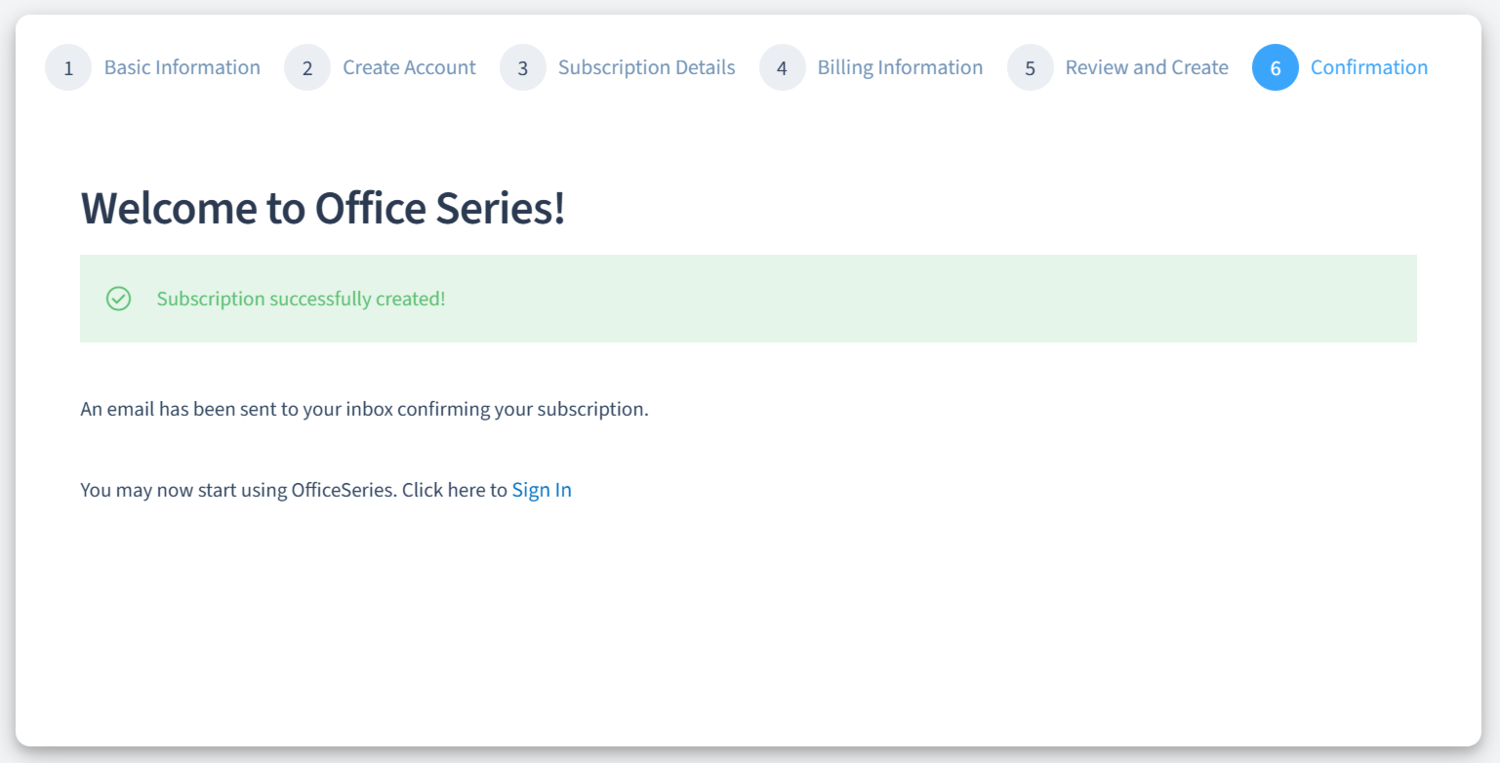Go to the Basic Information step
The height and width of the screenshot is (763, 1500).
click(x=182, y=68)
